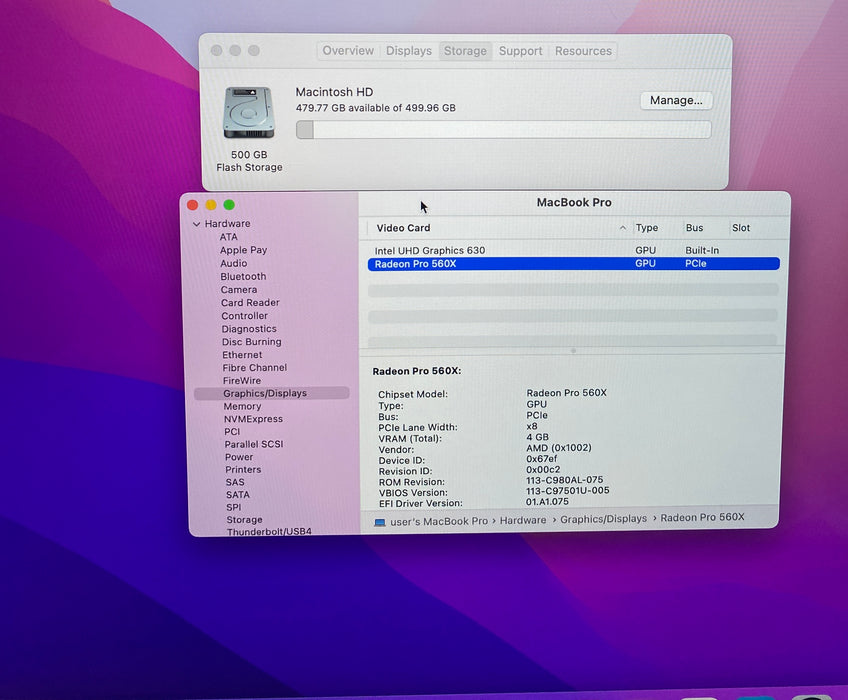Click the Video Card sort arrow

pos(622,228)
